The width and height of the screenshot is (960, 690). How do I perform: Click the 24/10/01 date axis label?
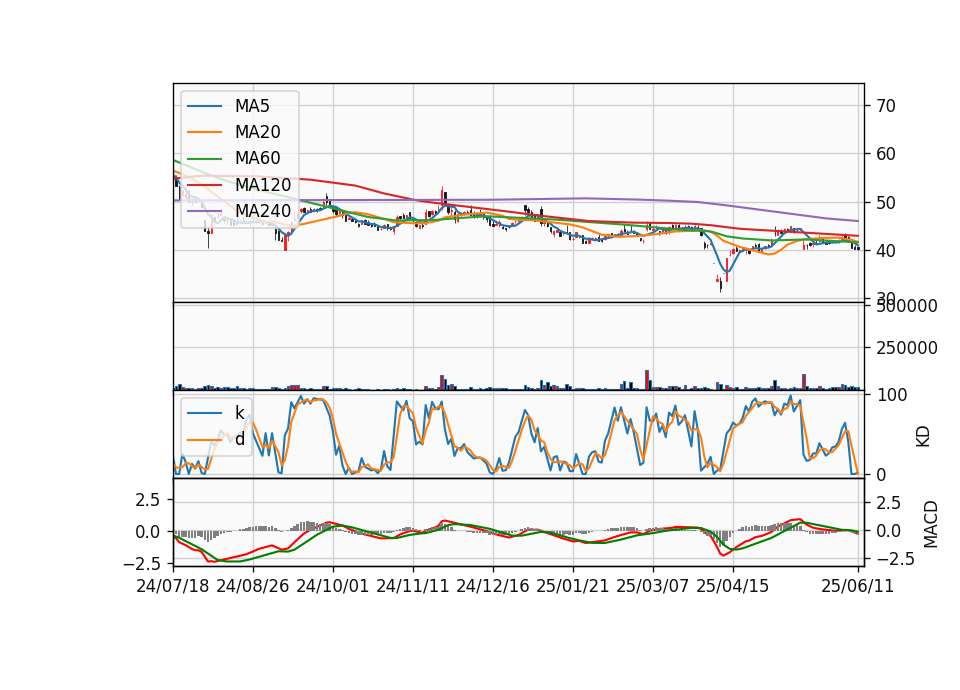click(332, 586)
